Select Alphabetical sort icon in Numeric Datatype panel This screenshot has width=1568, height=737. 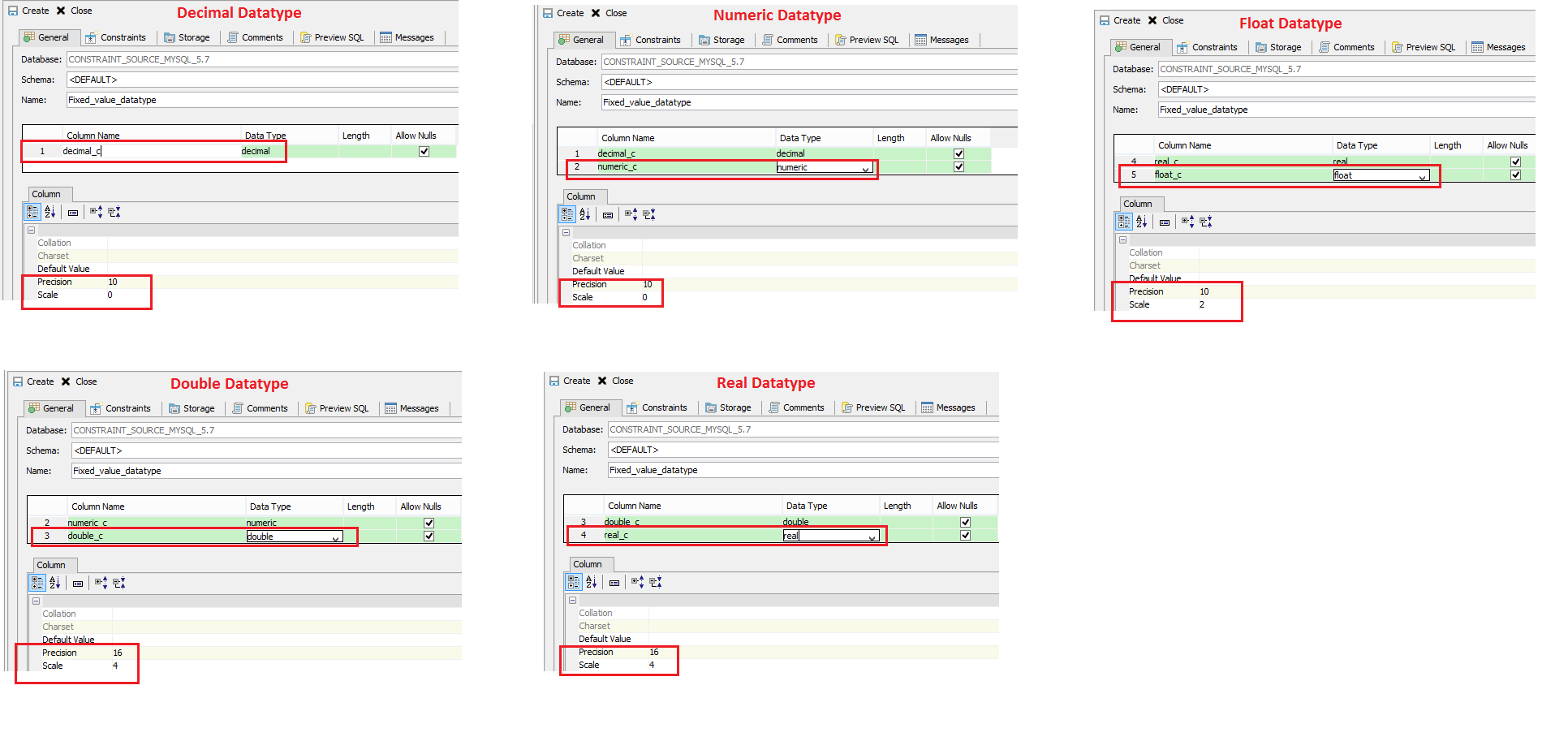tap(585, 214)
